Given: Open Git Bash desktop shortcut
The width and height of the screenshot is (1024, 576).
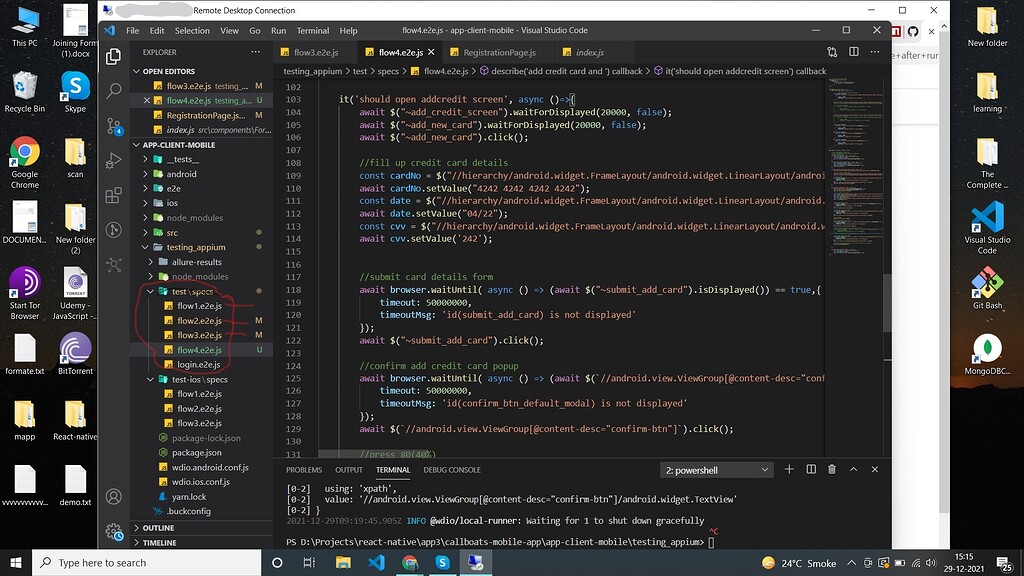Looking at the screenshot, I should pyautogui.click(x=987, y=288).
